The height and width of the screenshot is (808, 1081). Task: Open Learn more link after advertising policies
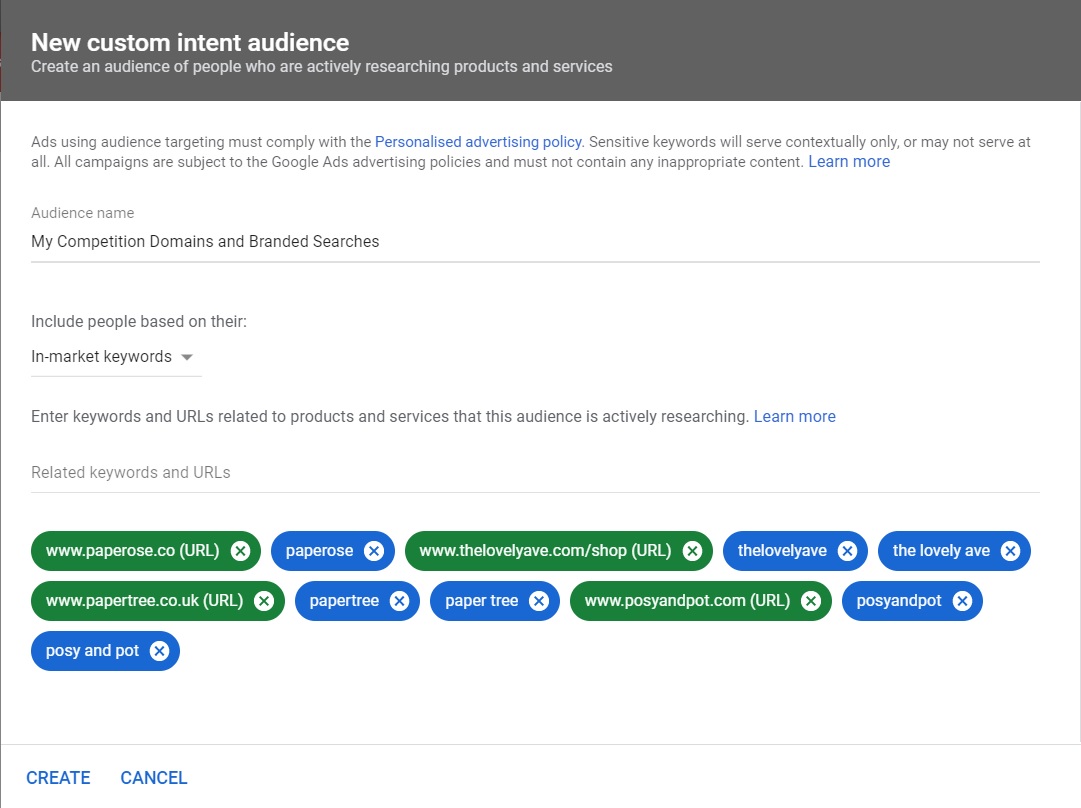coord(849,162)
